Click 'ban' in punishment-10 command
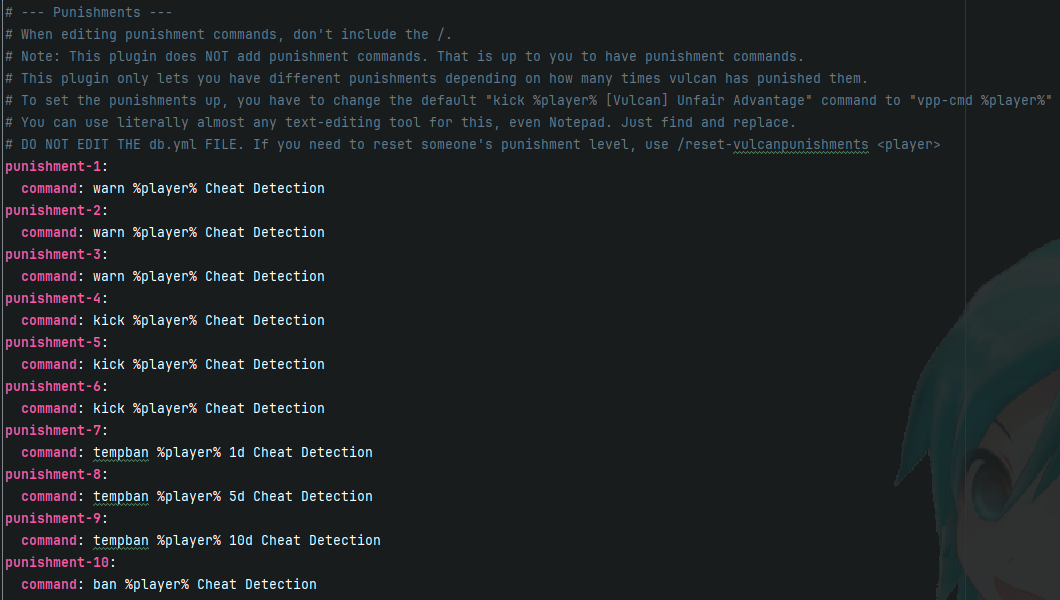 click(105, 584)
